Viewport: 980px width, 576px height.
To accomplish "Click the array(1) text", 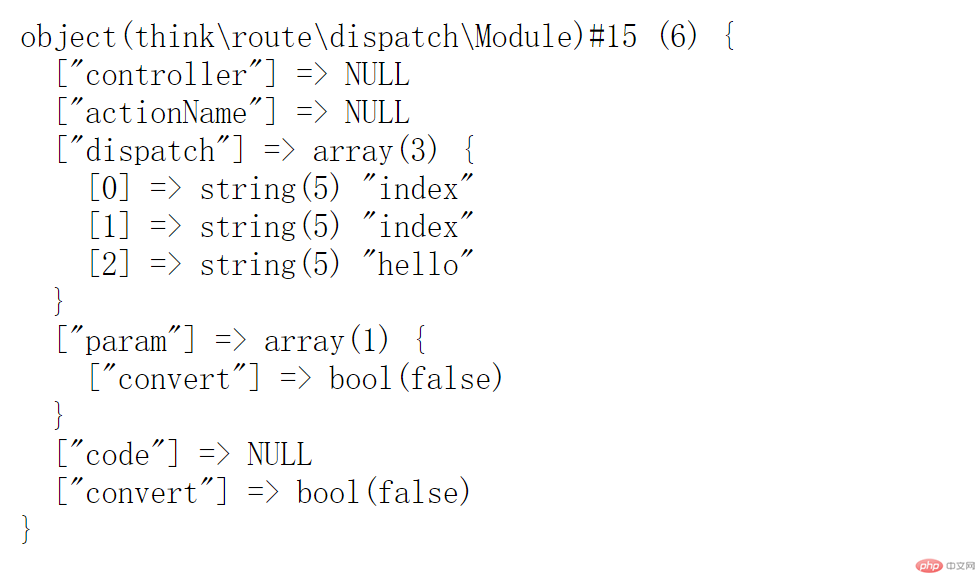I will [x=326, y=341].
